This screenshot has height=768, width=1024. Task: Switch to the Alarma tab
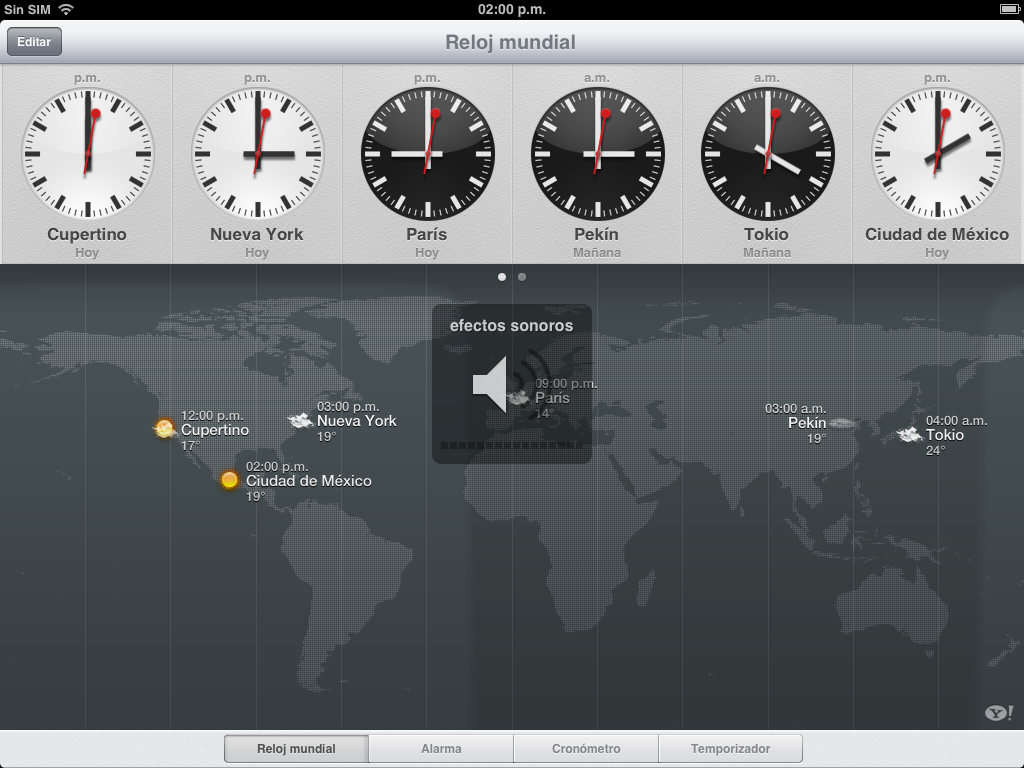pyautogui.click(x=441, y=749)
